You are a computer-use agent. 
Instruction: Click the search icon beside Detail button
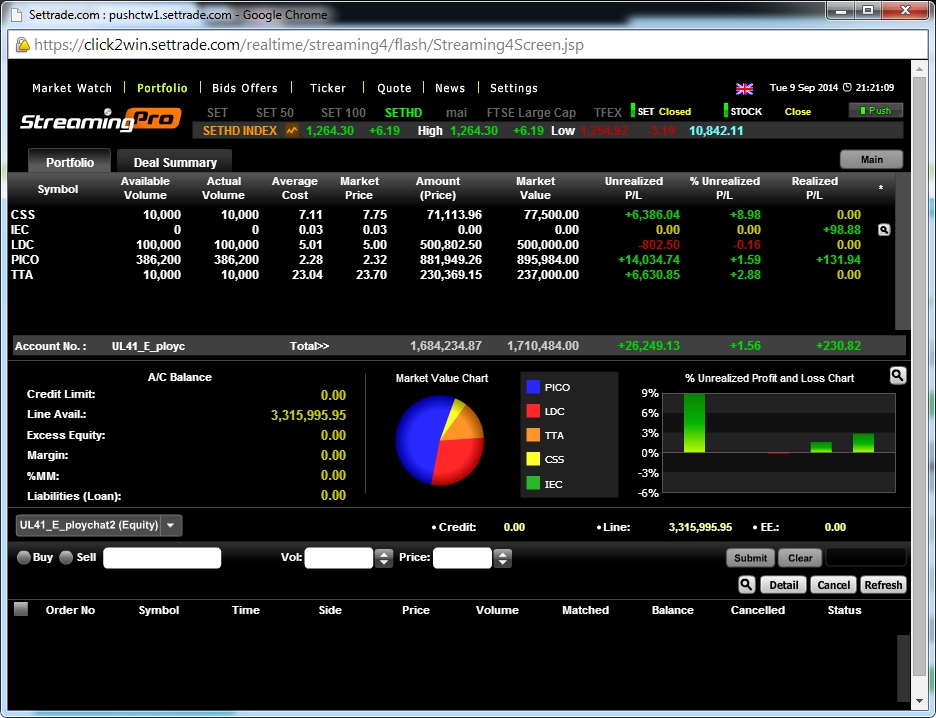[x=746, y=585]
